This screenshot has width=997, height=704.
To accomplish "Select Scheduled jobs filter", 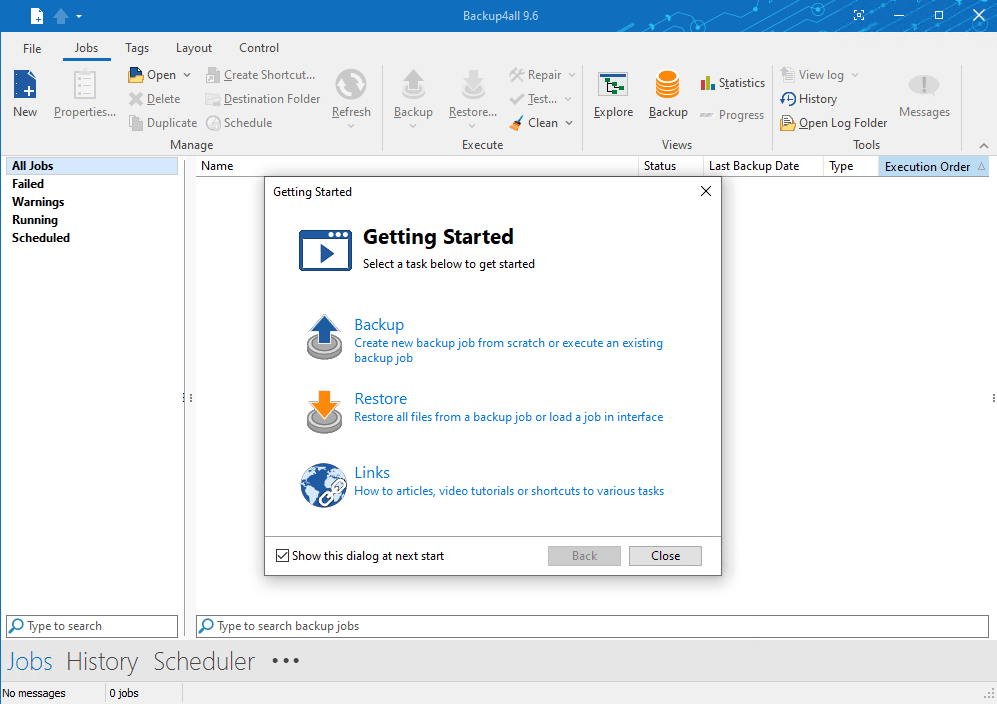I will [41, 238].
